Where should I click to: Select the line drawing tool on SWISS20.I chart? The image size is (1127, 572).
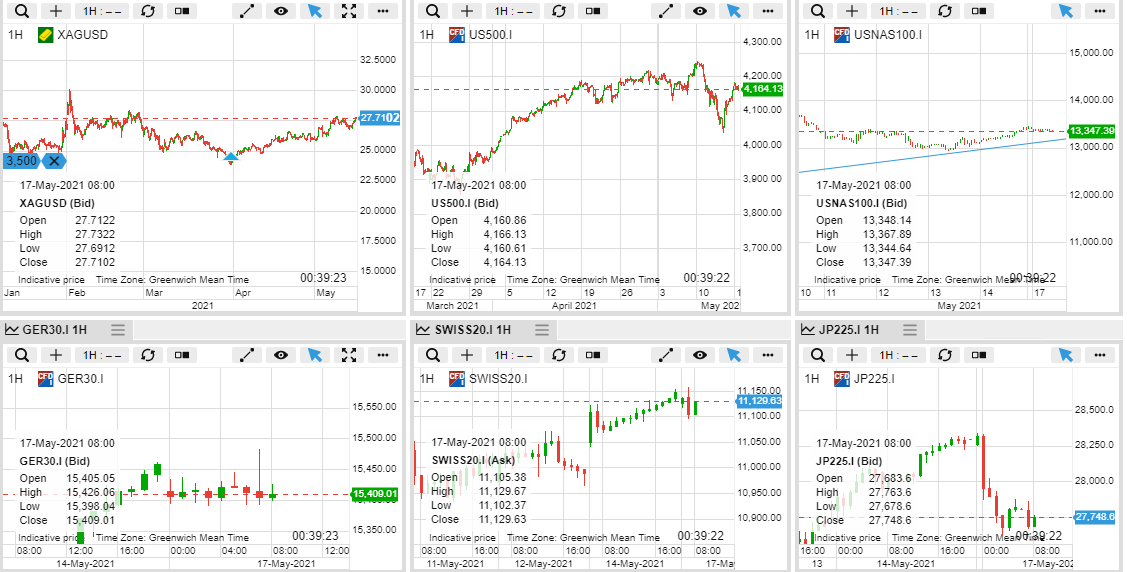tap(666, 355)
